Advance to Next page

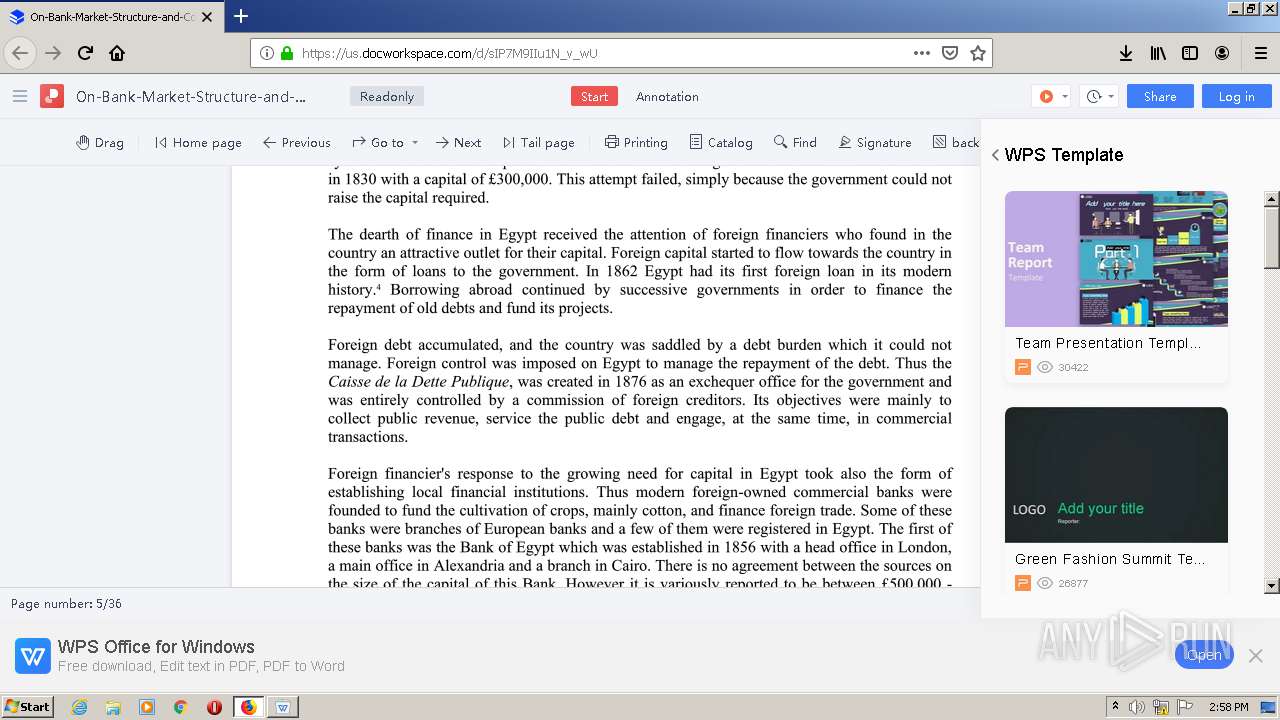(x=458, y=142)
